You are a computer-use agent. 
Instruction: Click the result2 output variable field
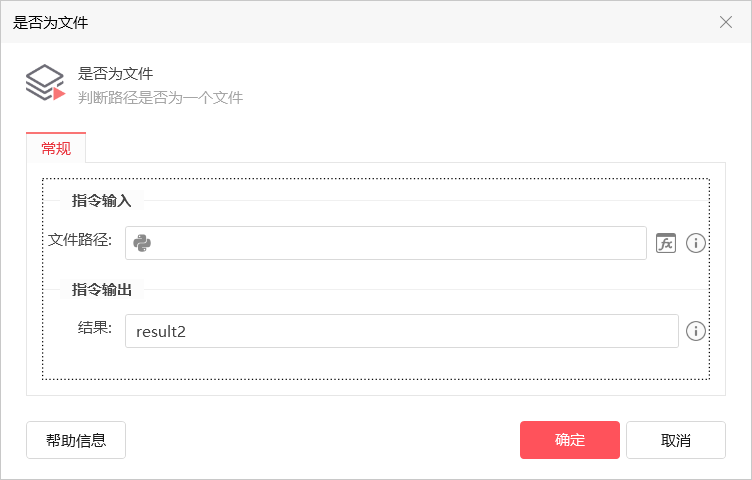(401, 331)
